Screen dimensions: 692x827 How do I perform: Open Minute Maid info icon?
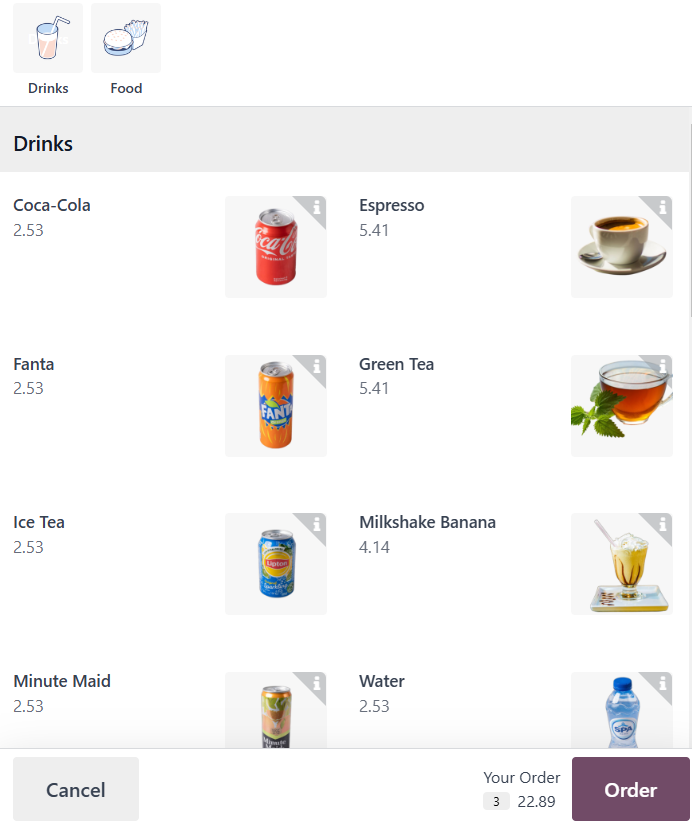[x=316, y=683]
